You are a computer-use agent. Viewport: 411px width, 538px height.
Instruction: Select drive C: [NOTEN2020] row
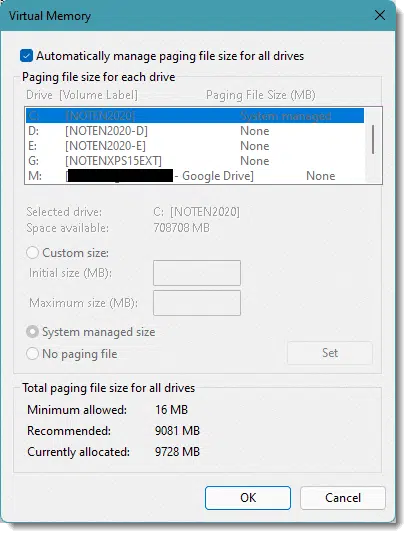click(x=195, y=116)
